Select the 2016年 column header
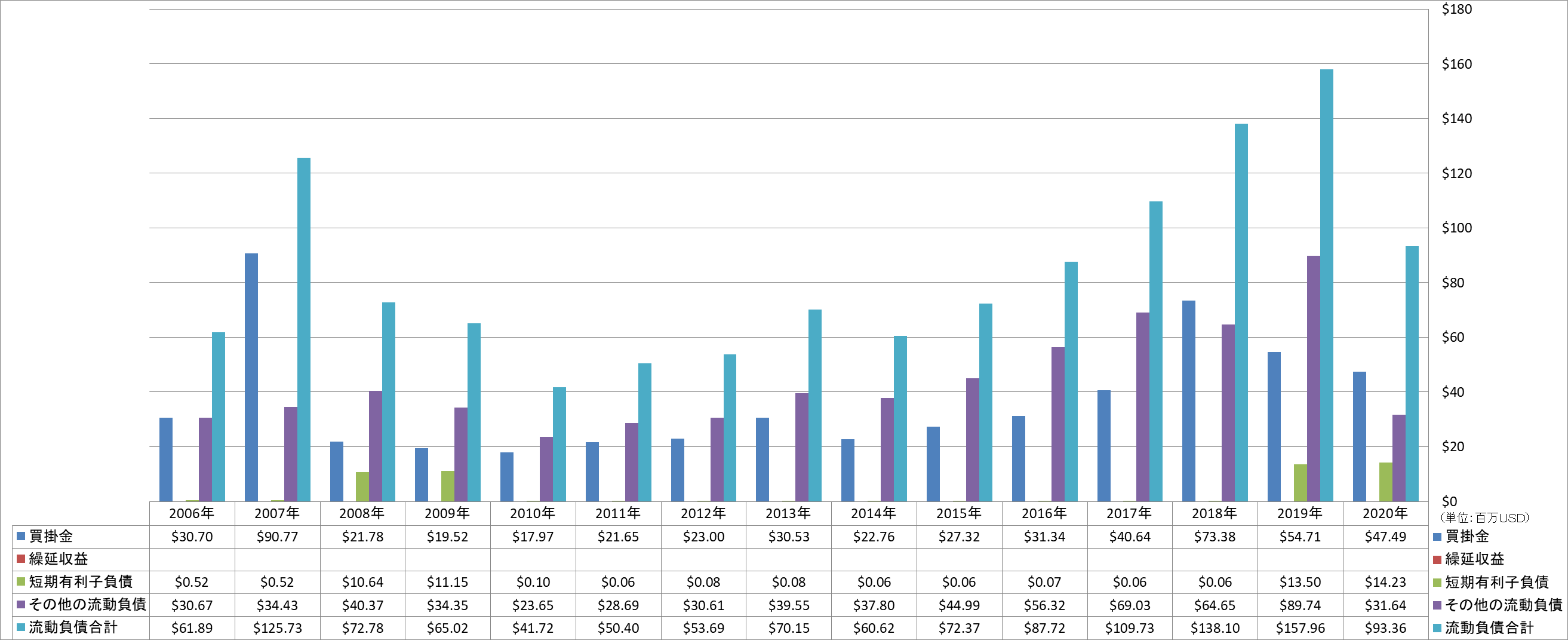Screen dimensions: 1568x640 coord(1044,513)
